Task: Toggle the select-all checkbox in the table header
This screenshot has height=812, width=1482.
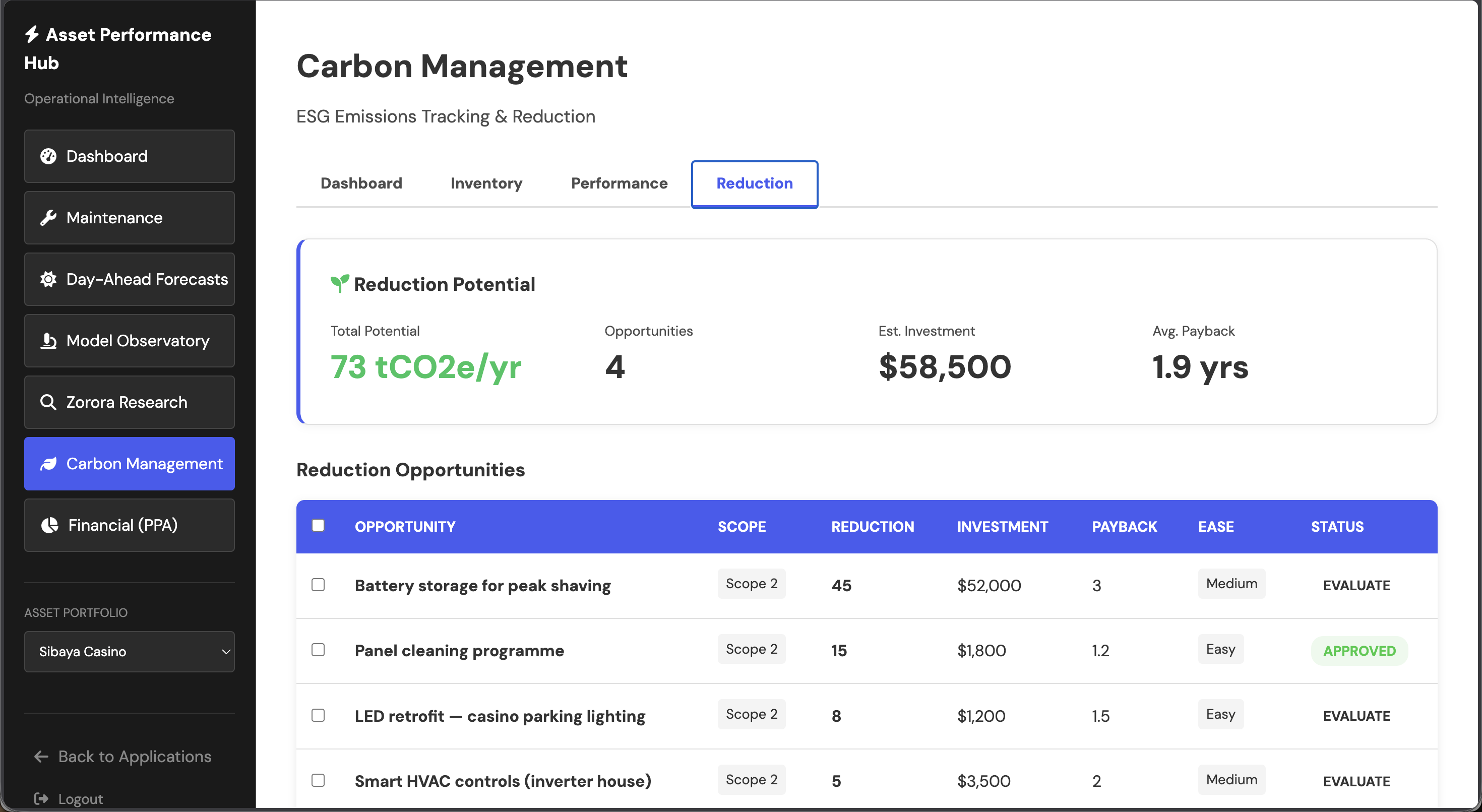Action: click(319, 525)
